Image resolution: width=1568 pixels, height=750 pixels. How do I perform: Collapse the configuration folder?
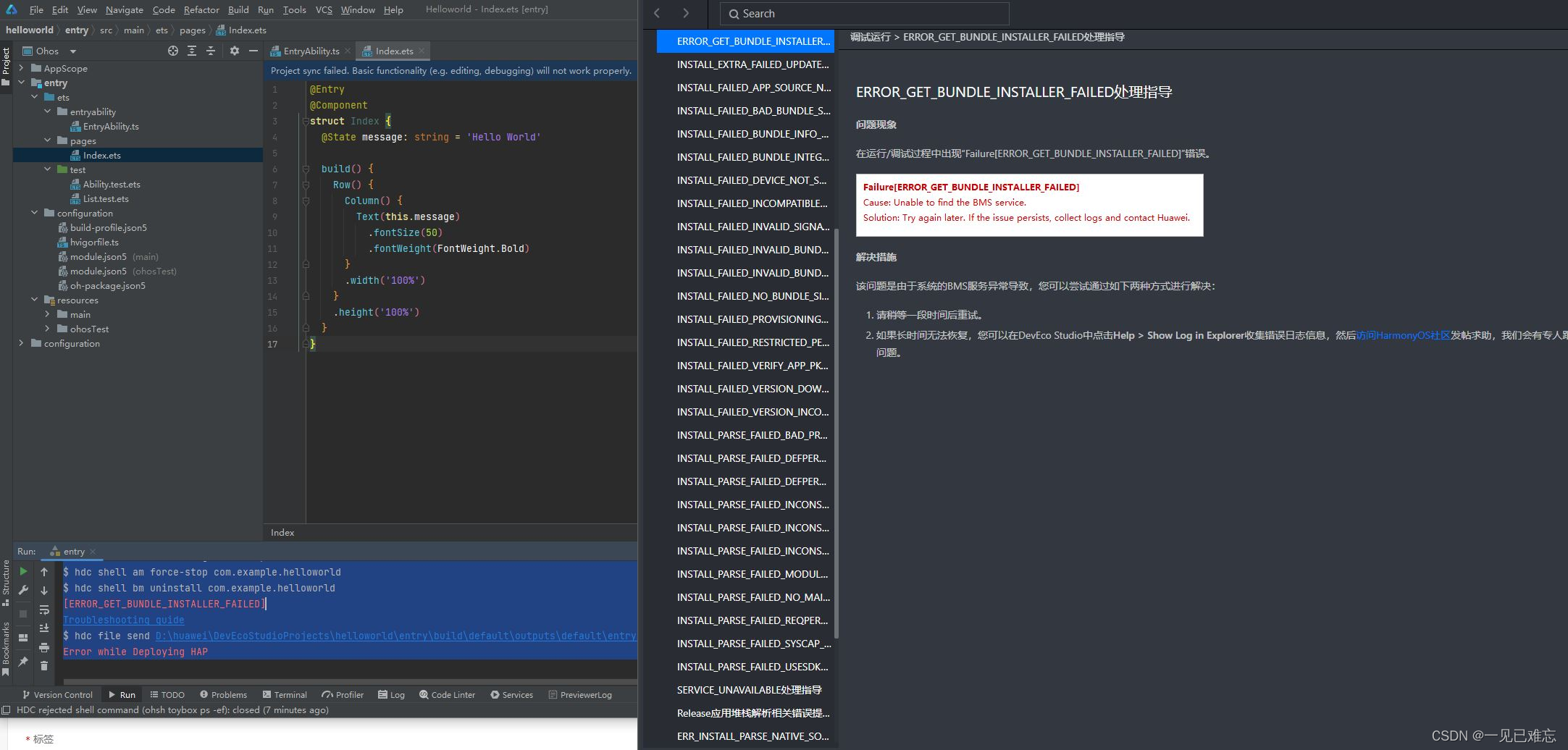pyautogui.click(x=34, y=213)
